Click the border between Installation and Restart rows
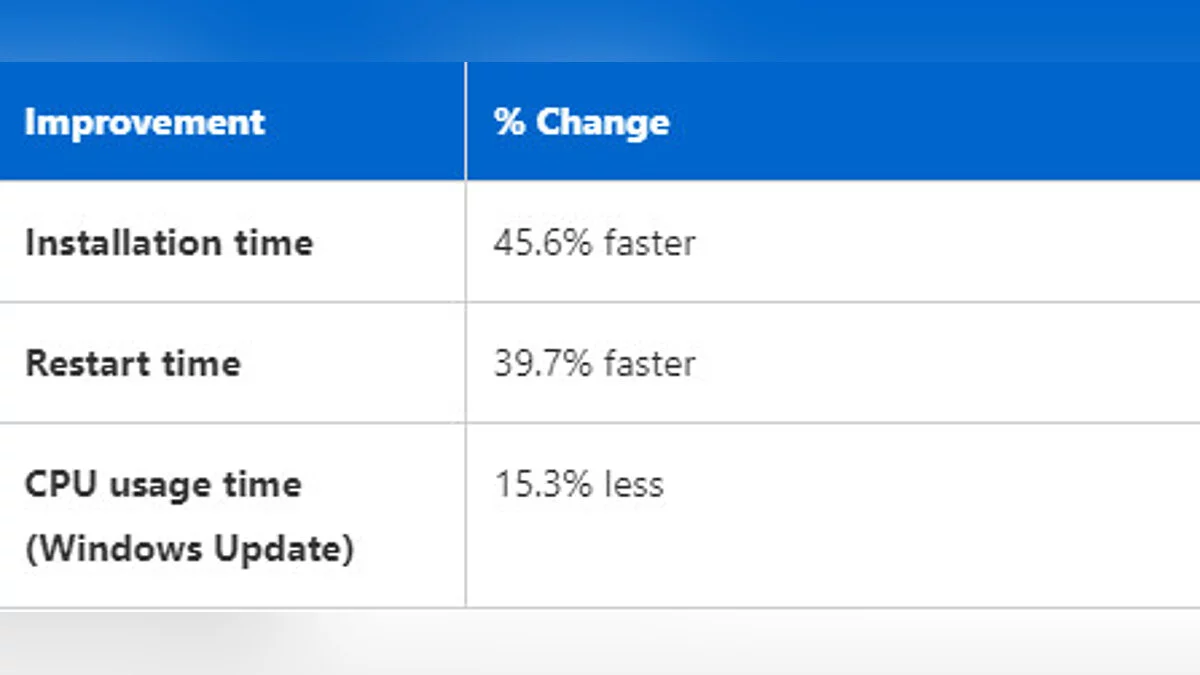 pos(600,302)
